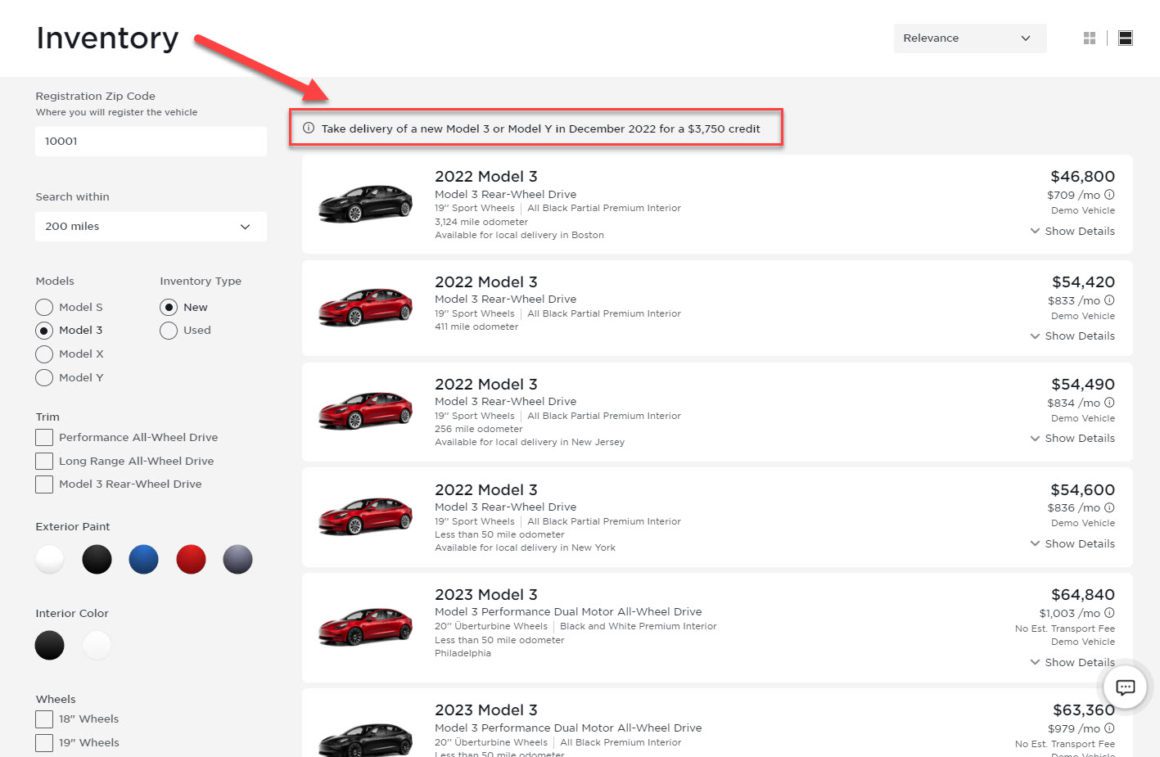This screenshot has width=1160, height=757.
Task: Choose white interior color
Action: (97, 645)
